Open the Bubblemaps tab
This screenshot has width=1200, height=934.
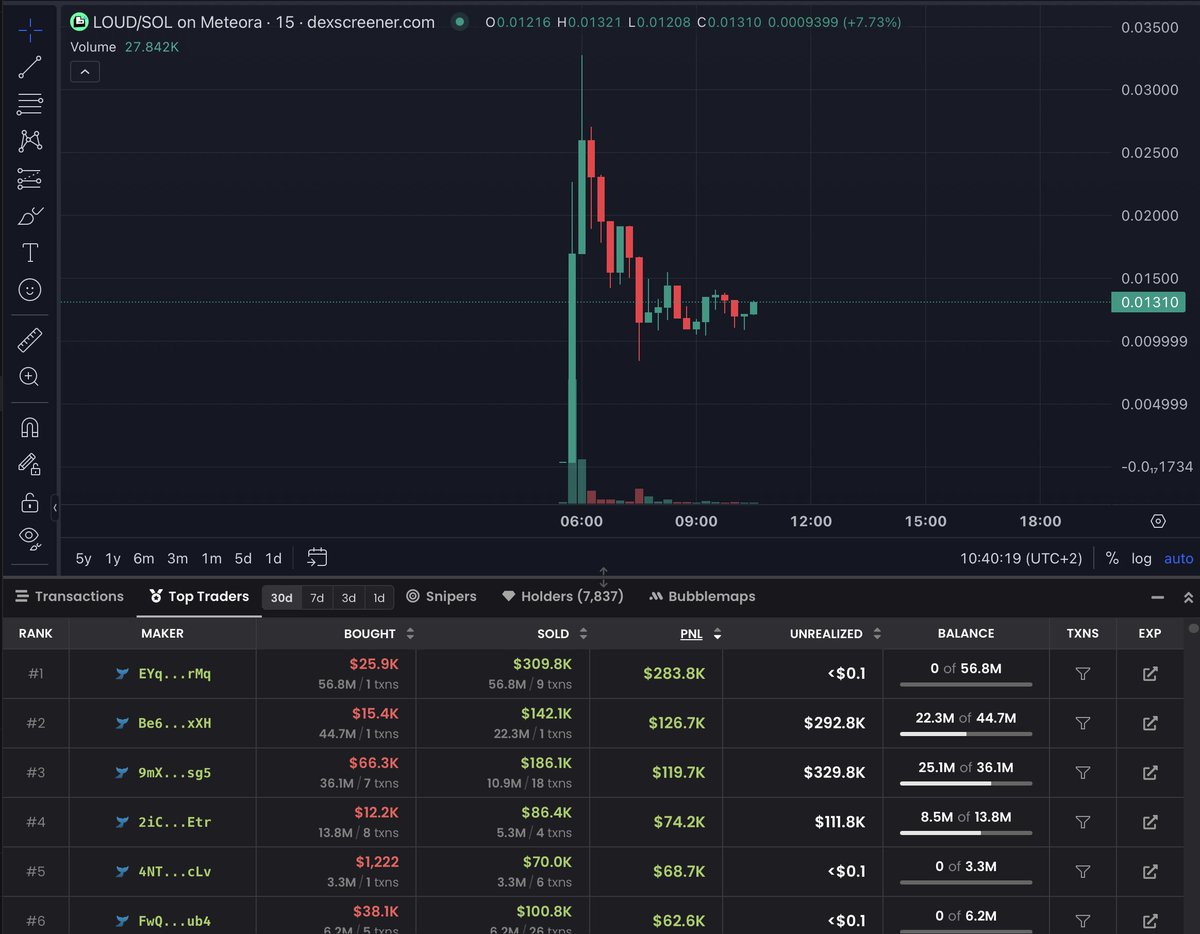pyautogui.click(x=702, y=596)
